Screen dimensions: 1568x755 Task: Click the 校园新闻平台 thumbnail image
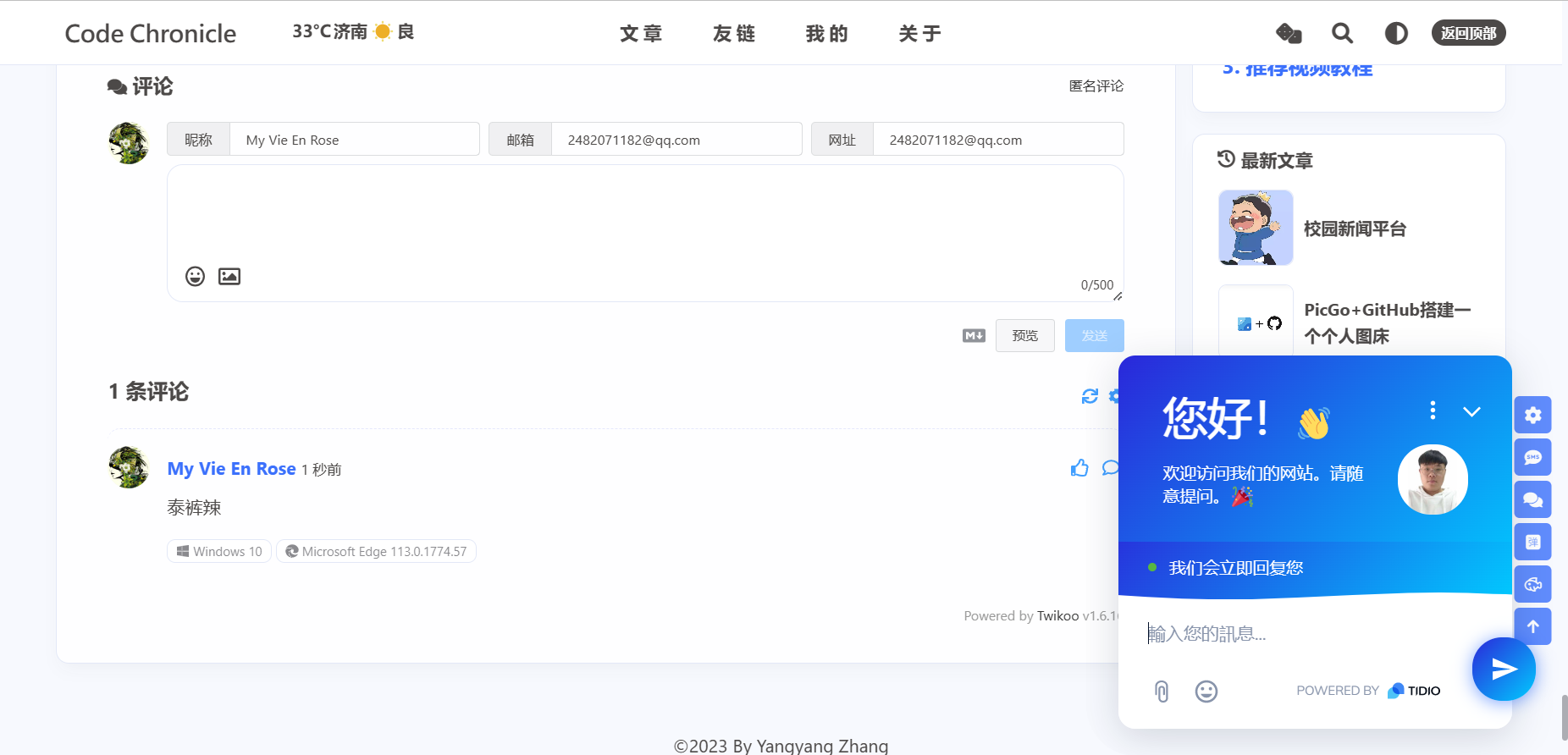[1256, 228]
